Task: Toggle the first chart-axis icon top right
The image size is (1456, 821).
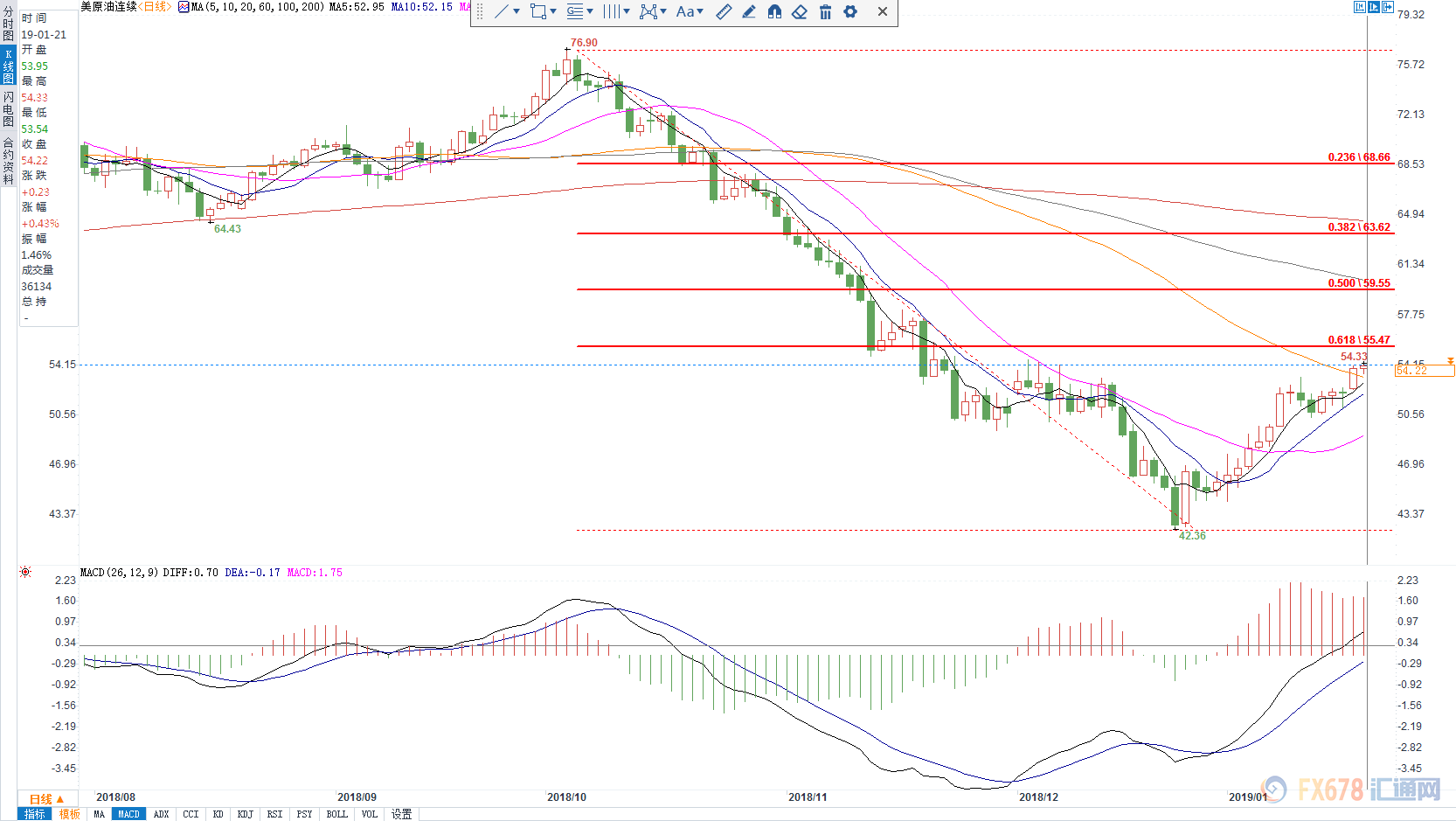Action: point(1360,7)
